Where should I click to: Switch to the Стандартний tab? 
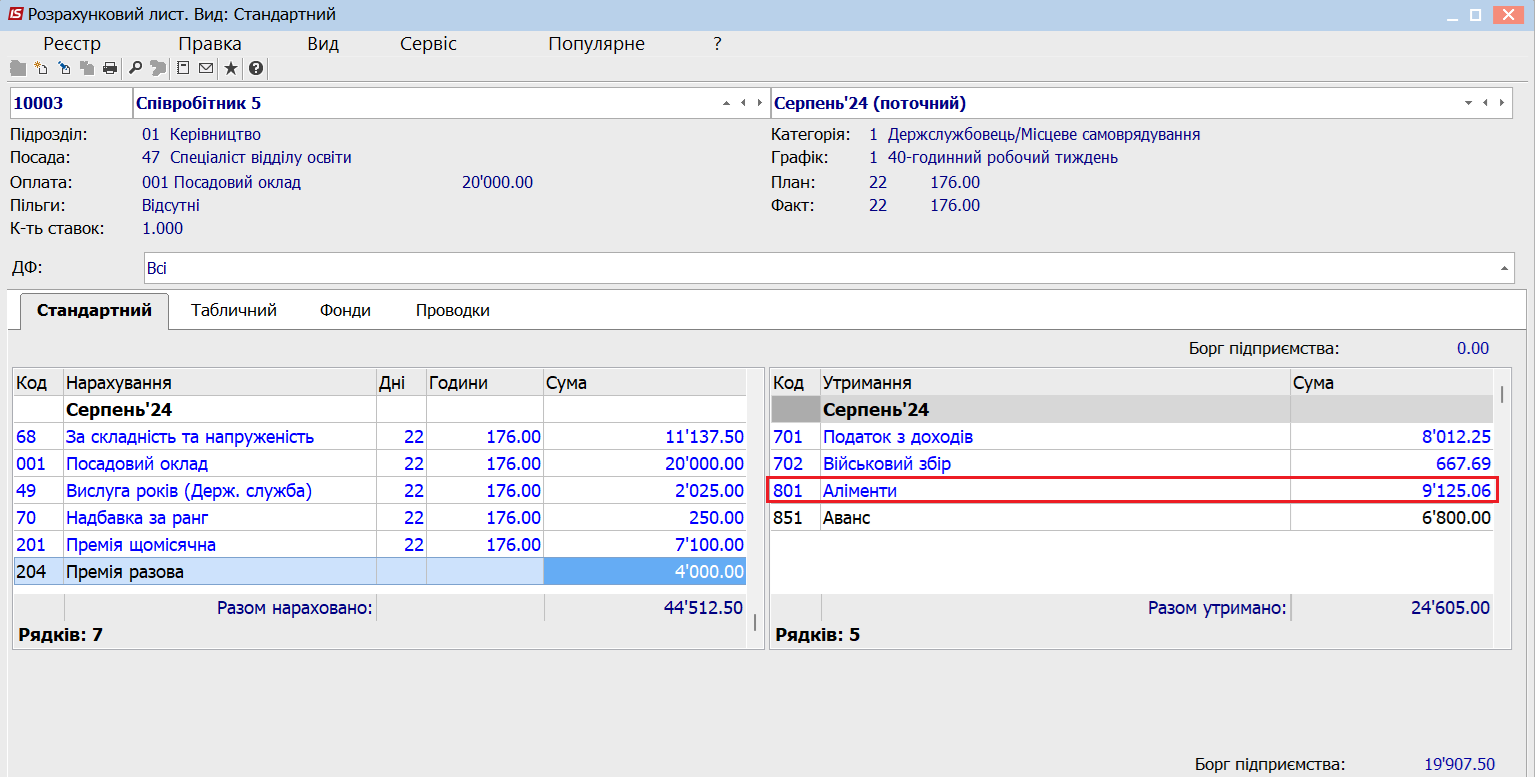point(94,310)
